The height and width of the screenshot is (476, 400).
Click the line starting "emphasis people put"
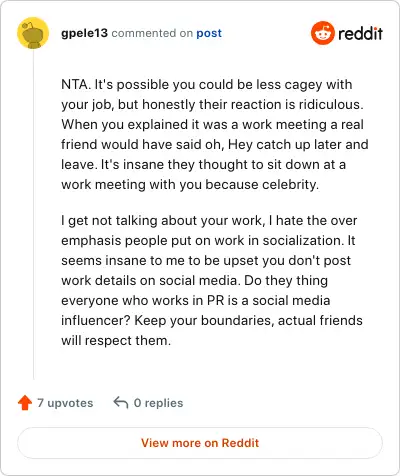(x=208, y=241)
